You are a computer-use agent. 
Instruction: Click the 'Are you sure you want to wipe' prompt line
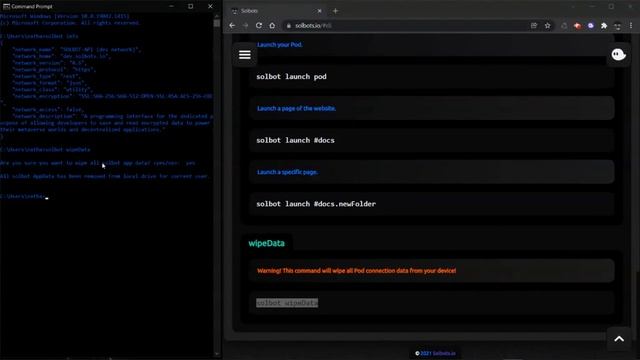[x=98, y=163]
